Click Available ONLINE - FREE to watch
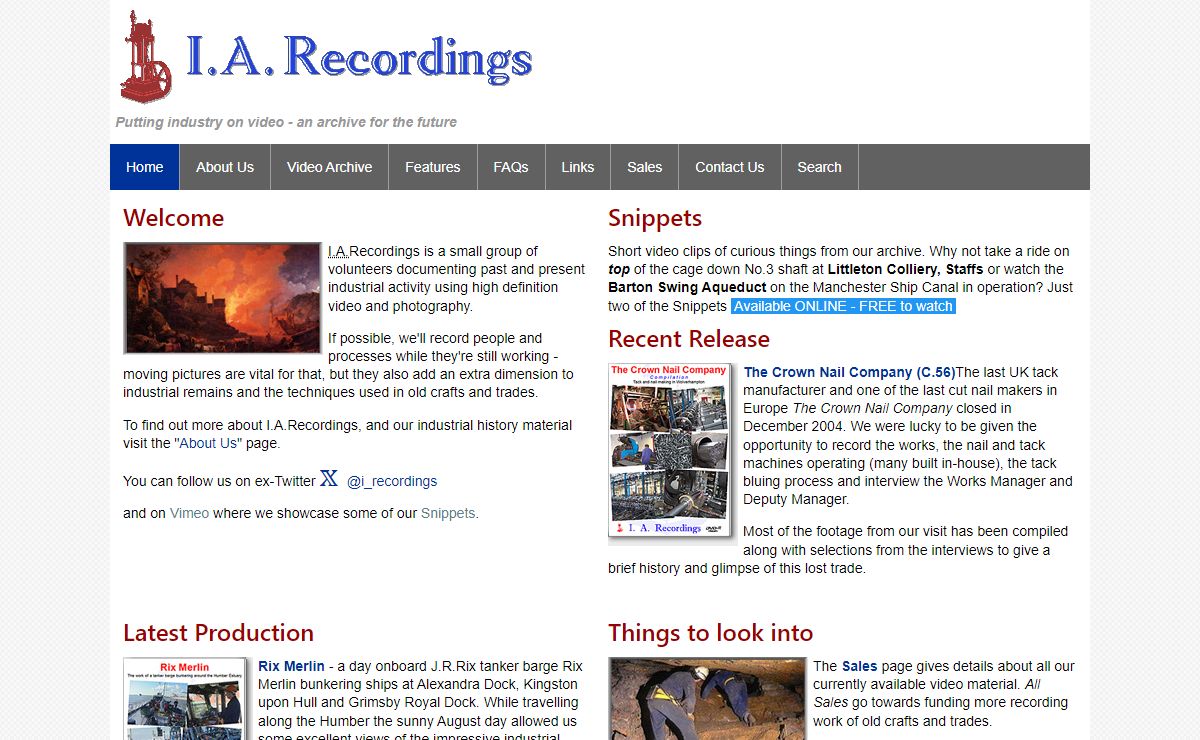 (844, 306)
